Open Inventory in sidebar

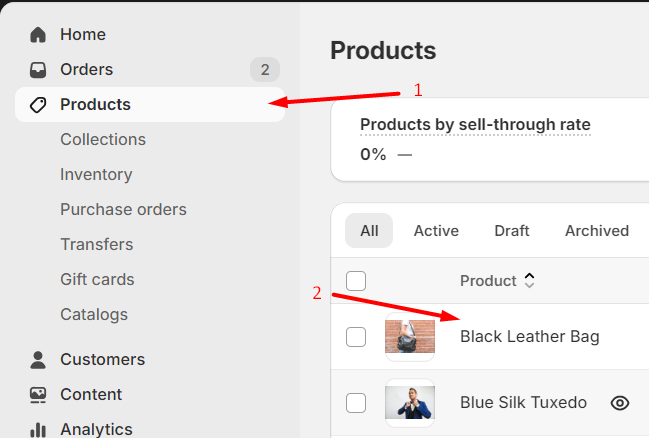[x=96, y=175]
